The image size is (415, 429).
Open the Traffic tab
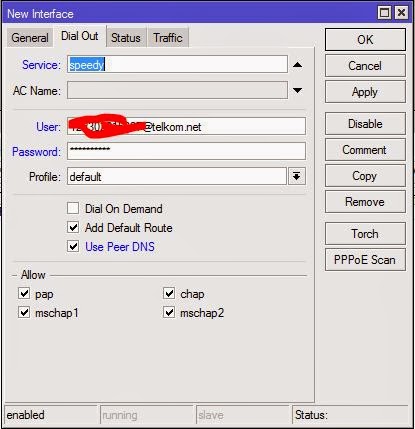click(168, 38)
